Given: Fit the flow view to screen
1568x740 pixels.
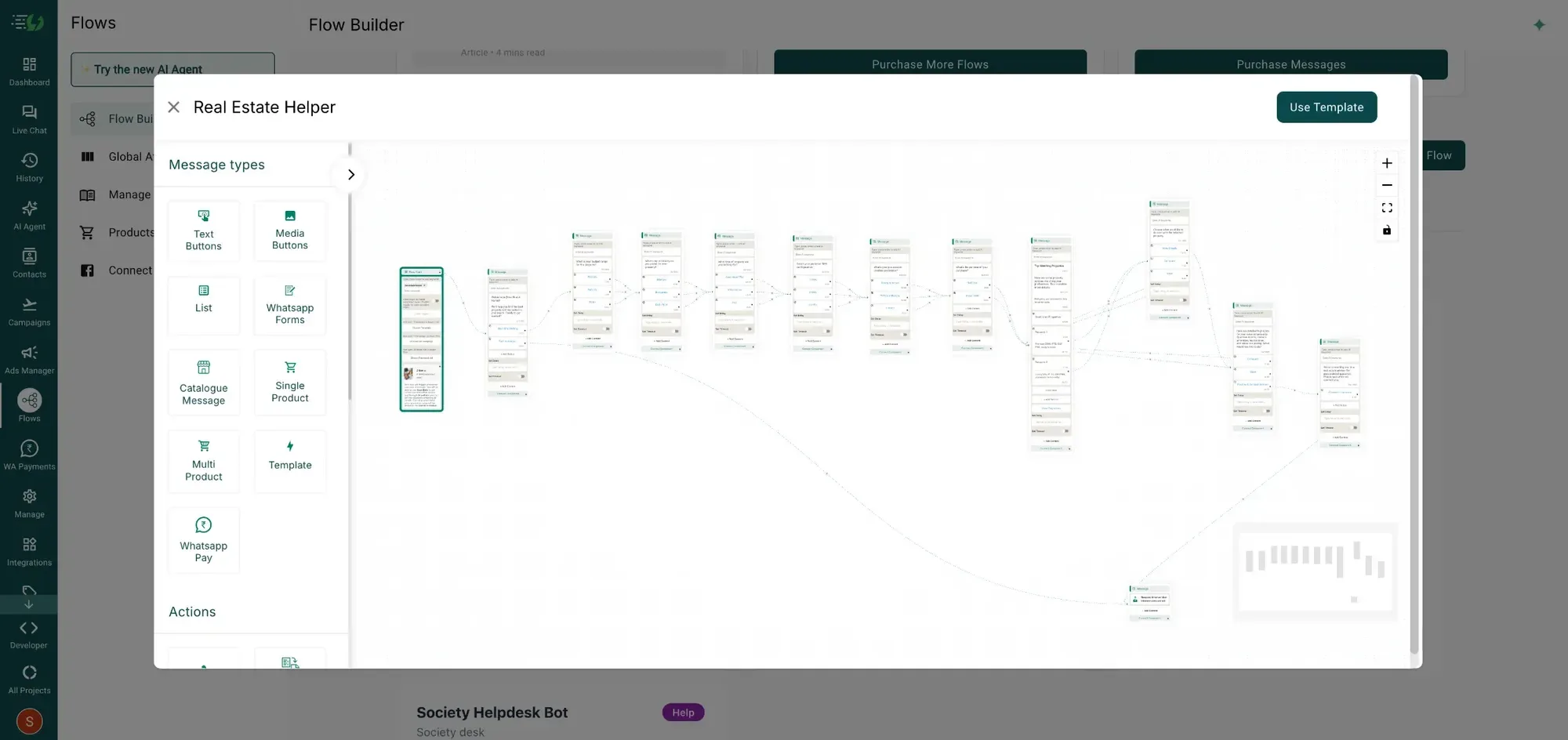Looking at the screenshot, I should click(1387, 208).
